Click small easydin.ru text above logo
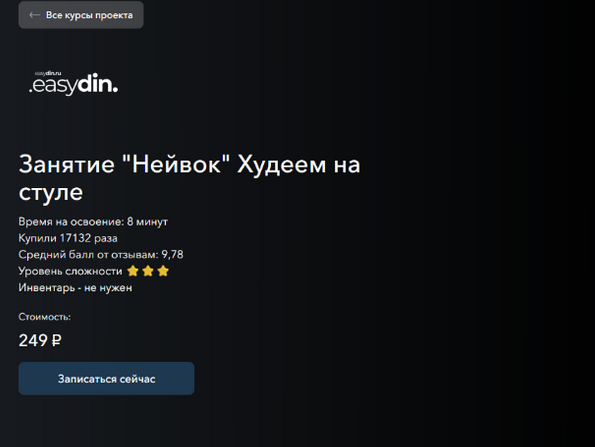The height and width of the screenshot is (447, 595). point(48,73)
